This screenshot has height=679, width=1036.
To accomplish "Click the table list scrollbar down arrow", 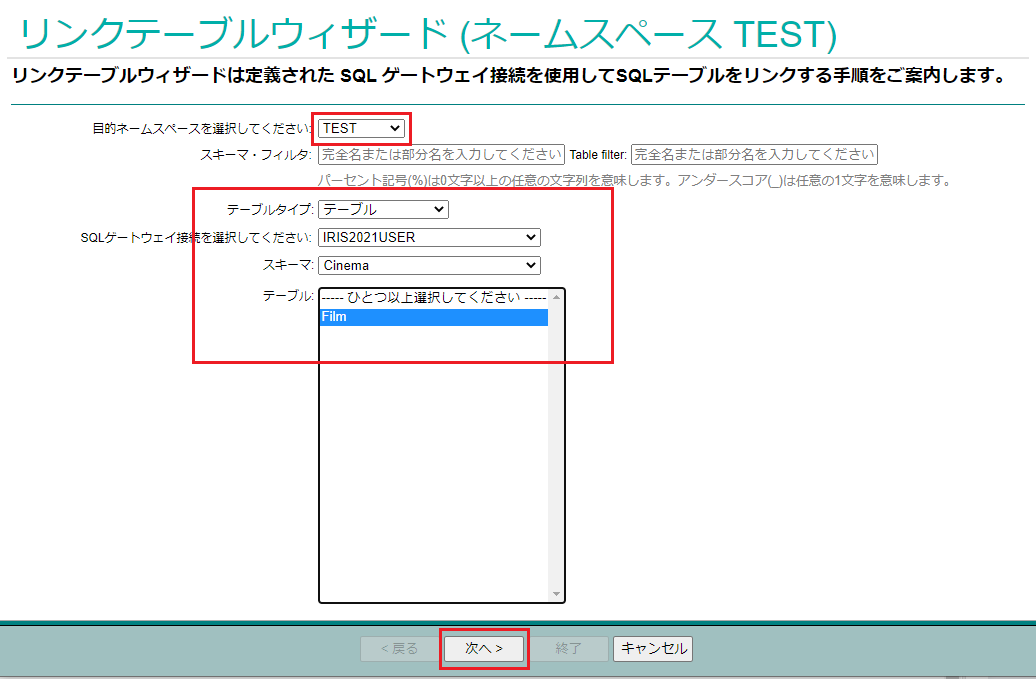I will coord(557,594).
